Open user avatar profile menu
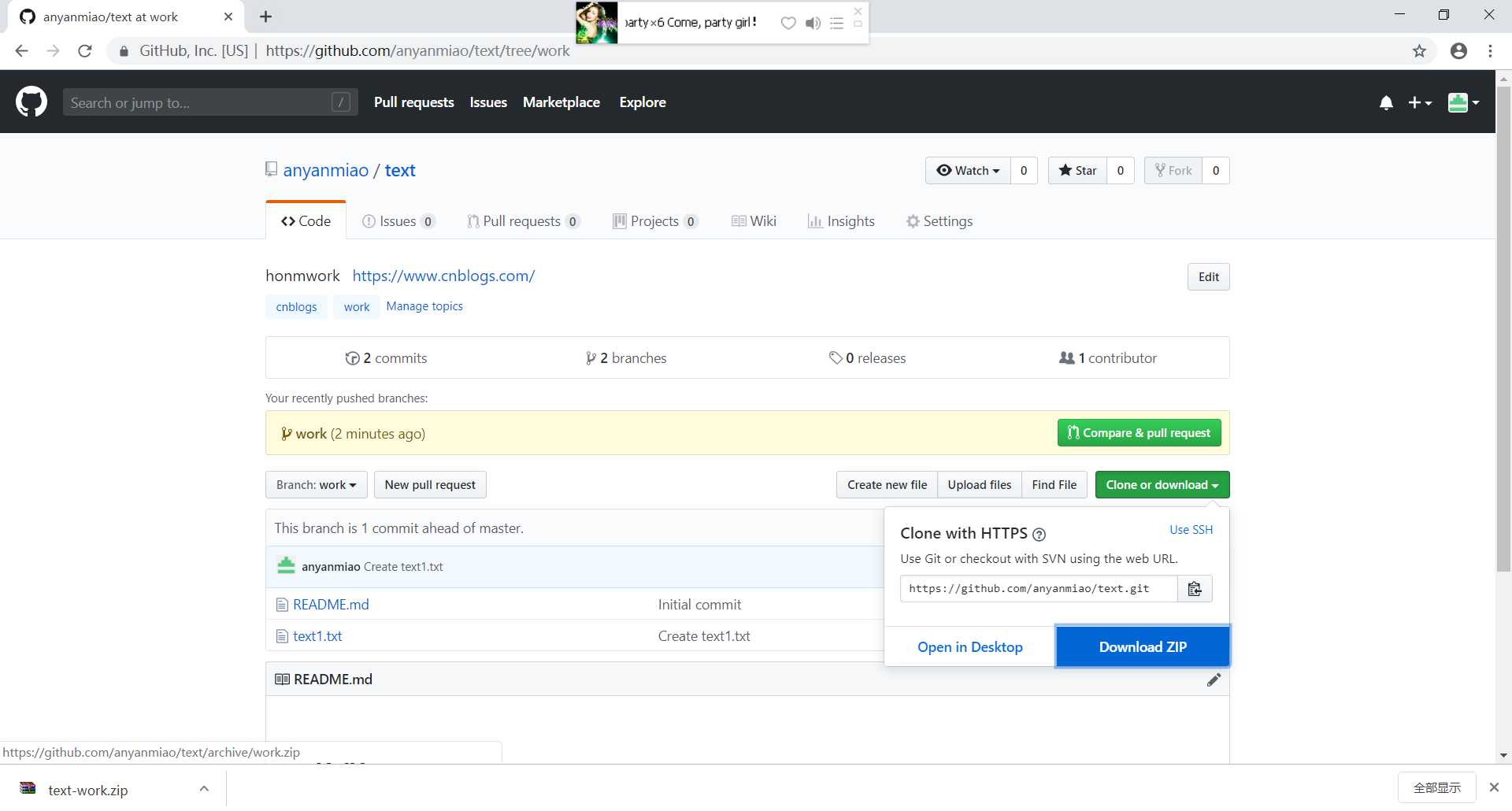Image resolution: width=1512 pixels, height=811 pixels. 1463,102
